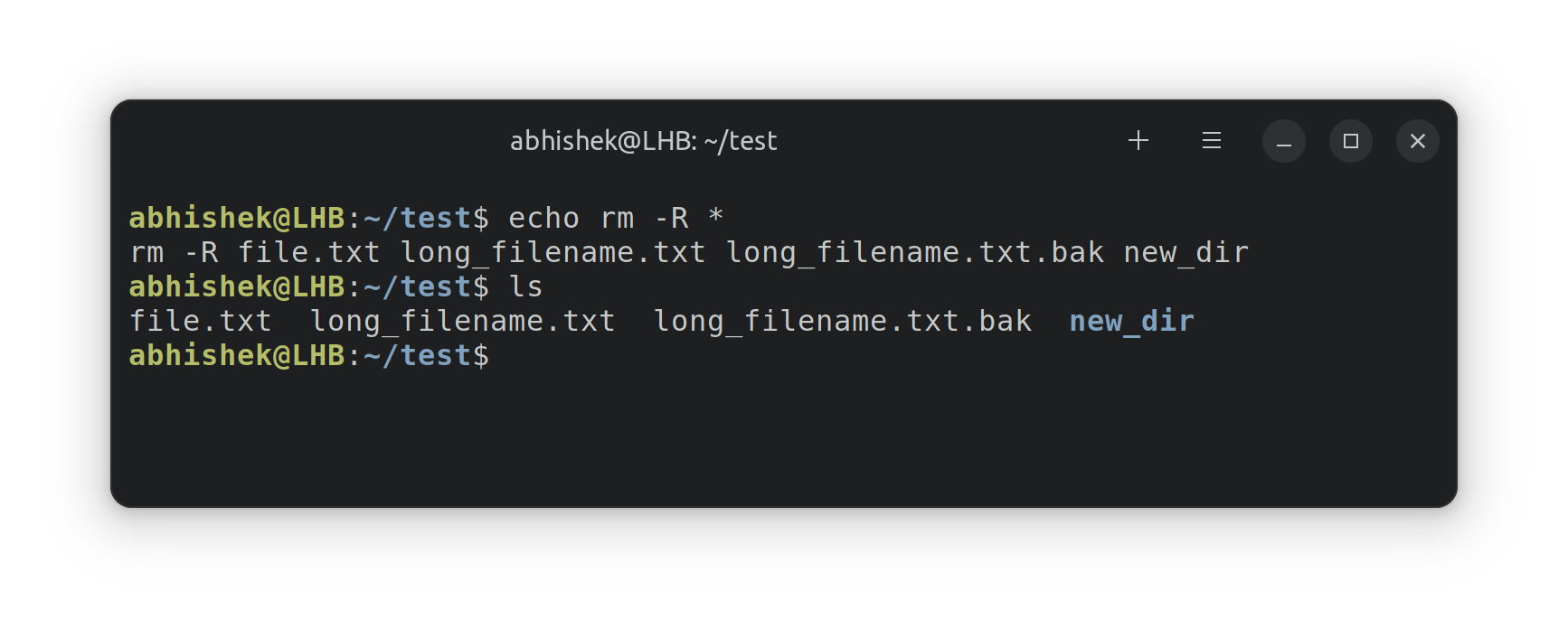Click the ls command on third line
This screenshot has height=629, width=1568.
click(x=526, y=286)
